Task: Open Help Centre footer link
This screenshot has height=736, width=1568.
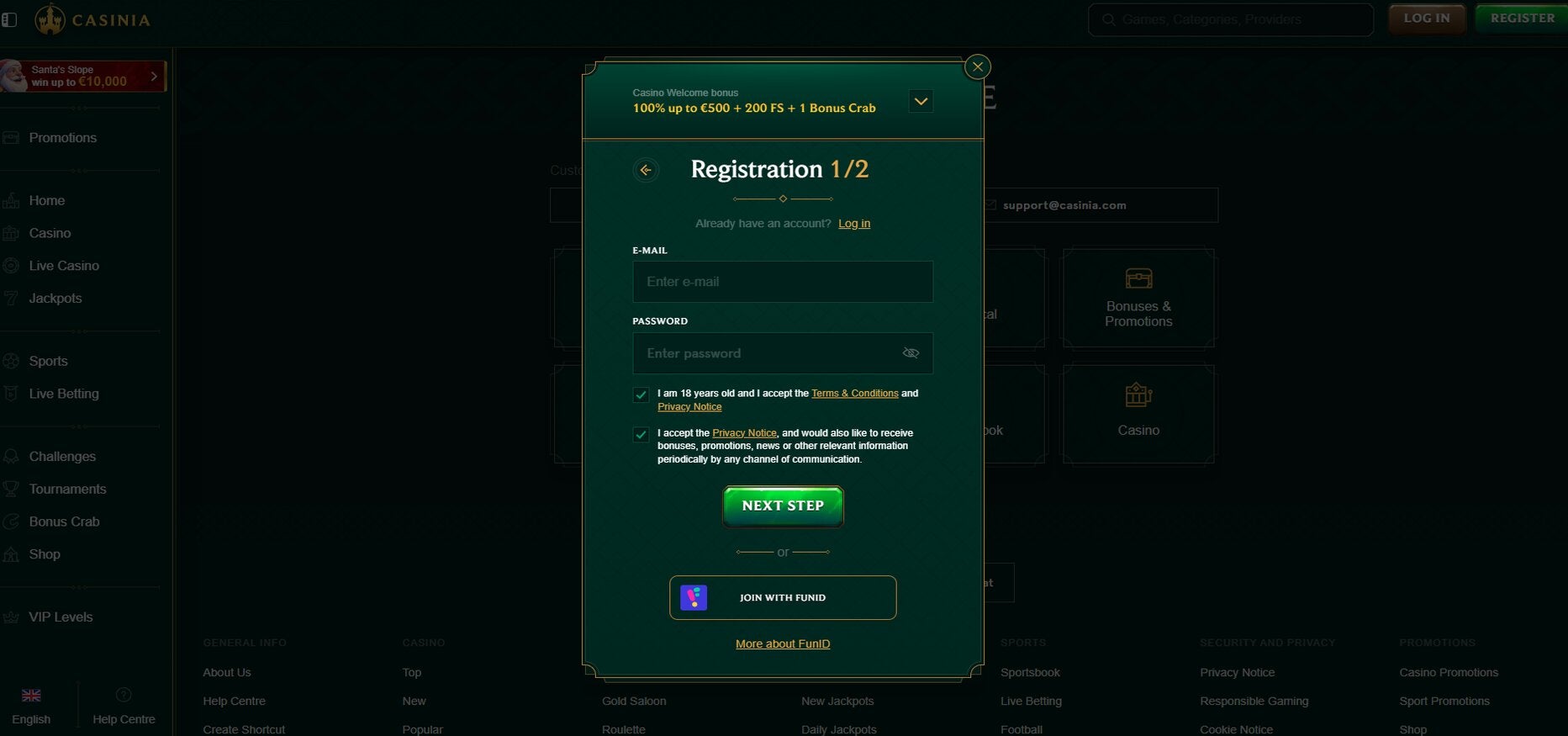Action: (234, 702)
